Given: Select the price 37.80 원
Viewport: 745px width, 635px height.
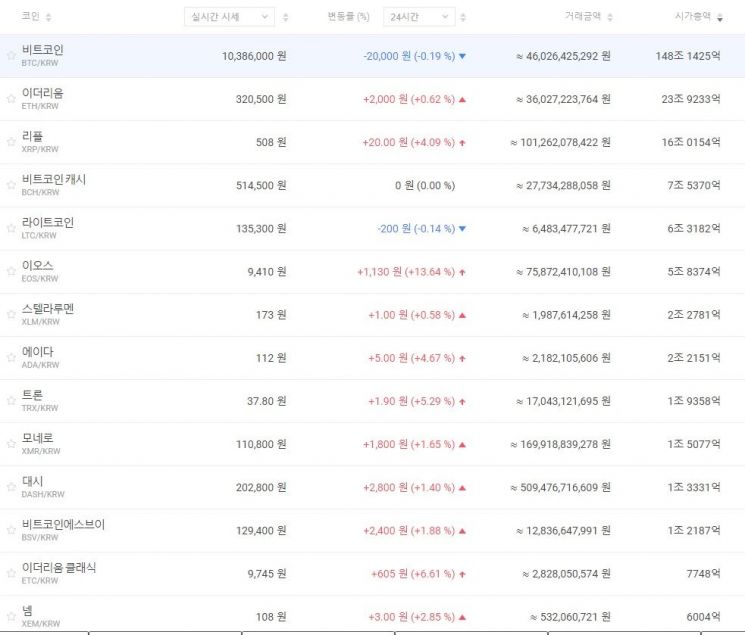Looking at the screenshot, I should point(267,401).
